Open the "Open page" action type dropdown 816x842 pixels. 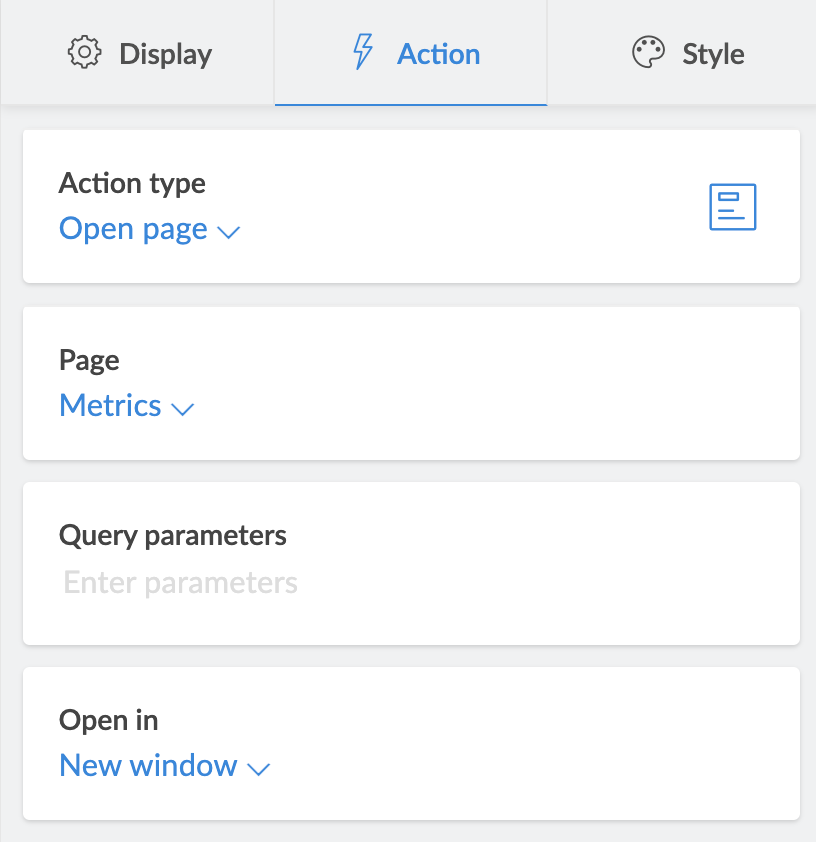pyautogui.click(x=133, y=229)
